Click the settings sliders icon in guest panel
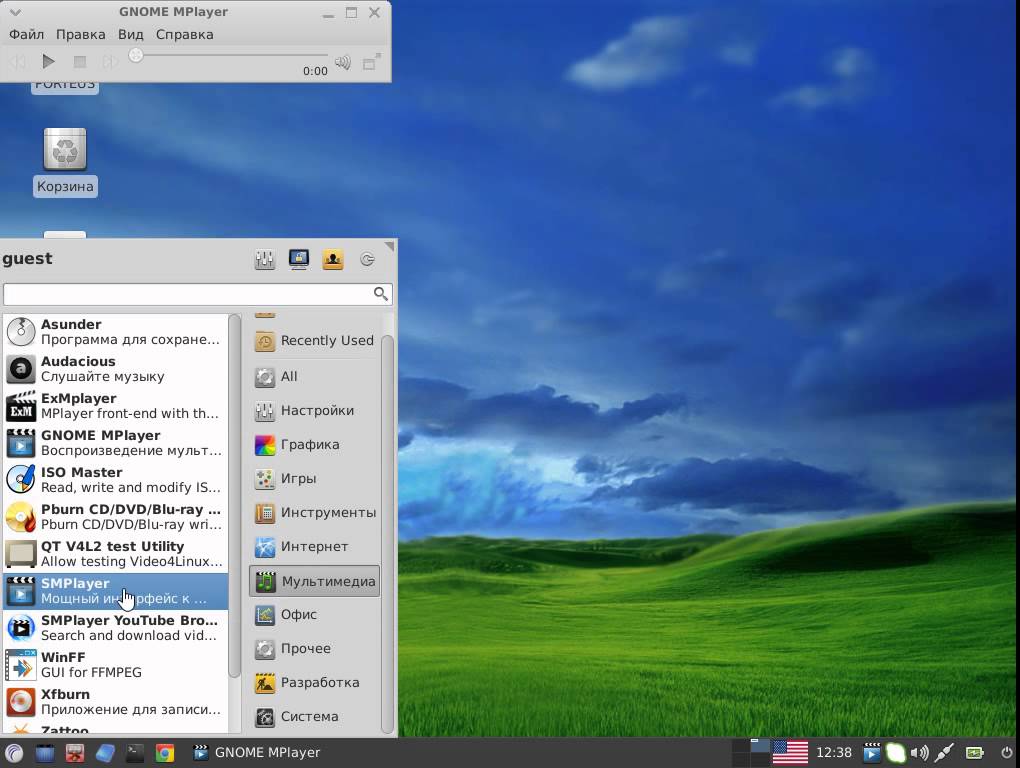This screenshot has height=768, width=1020. [x=265, y=259]
